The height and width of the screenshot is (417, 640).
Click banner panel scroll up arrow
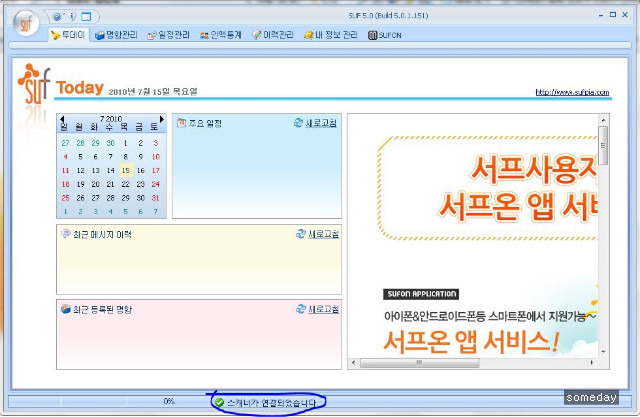[603, 120]
